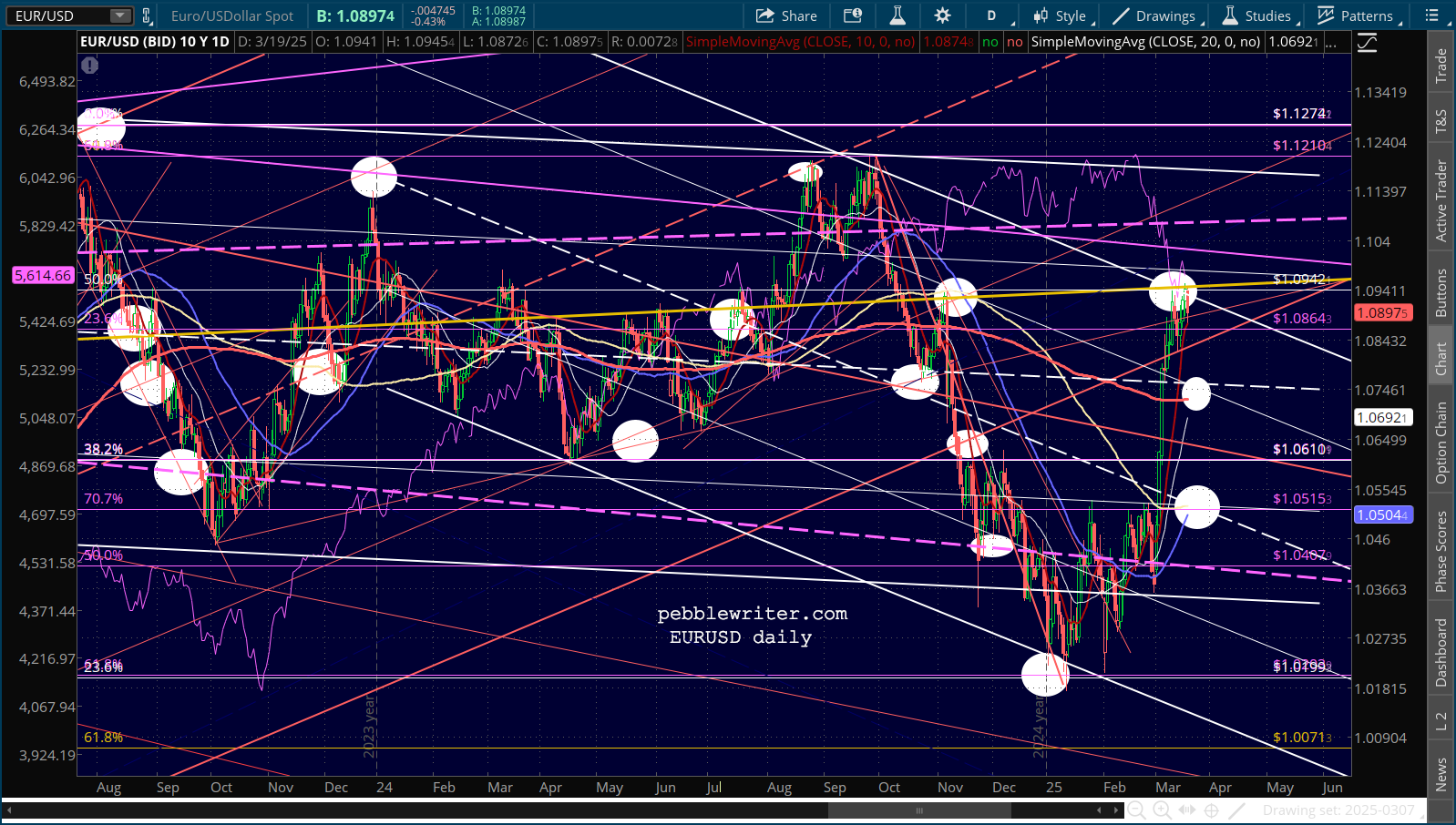This screenshot has width=1456, height=825.
Task: Expand the Drawings menu
Action: point(1158,15)
